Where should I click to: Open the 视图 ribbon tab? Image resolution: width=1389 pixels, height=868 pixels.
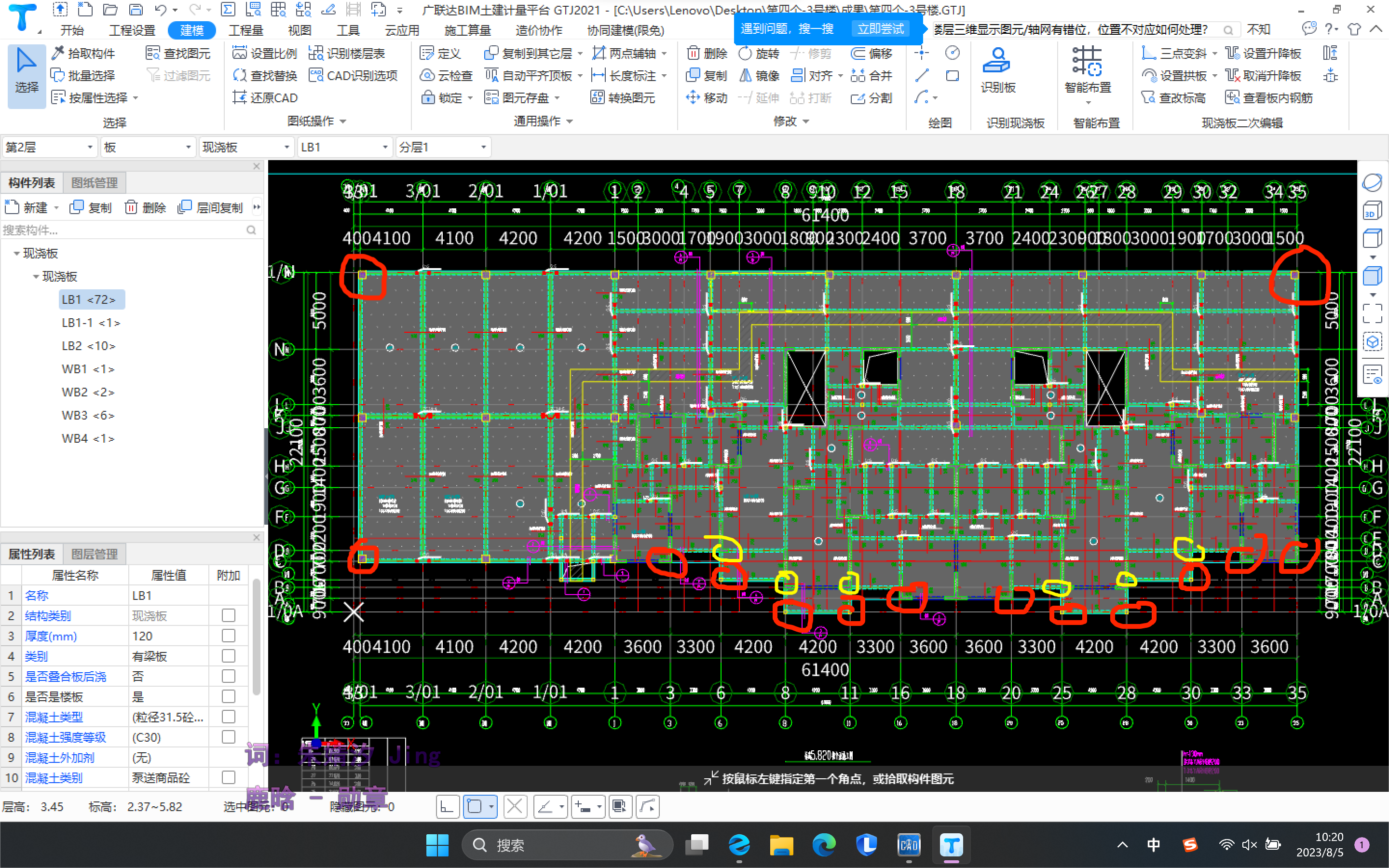299,30
